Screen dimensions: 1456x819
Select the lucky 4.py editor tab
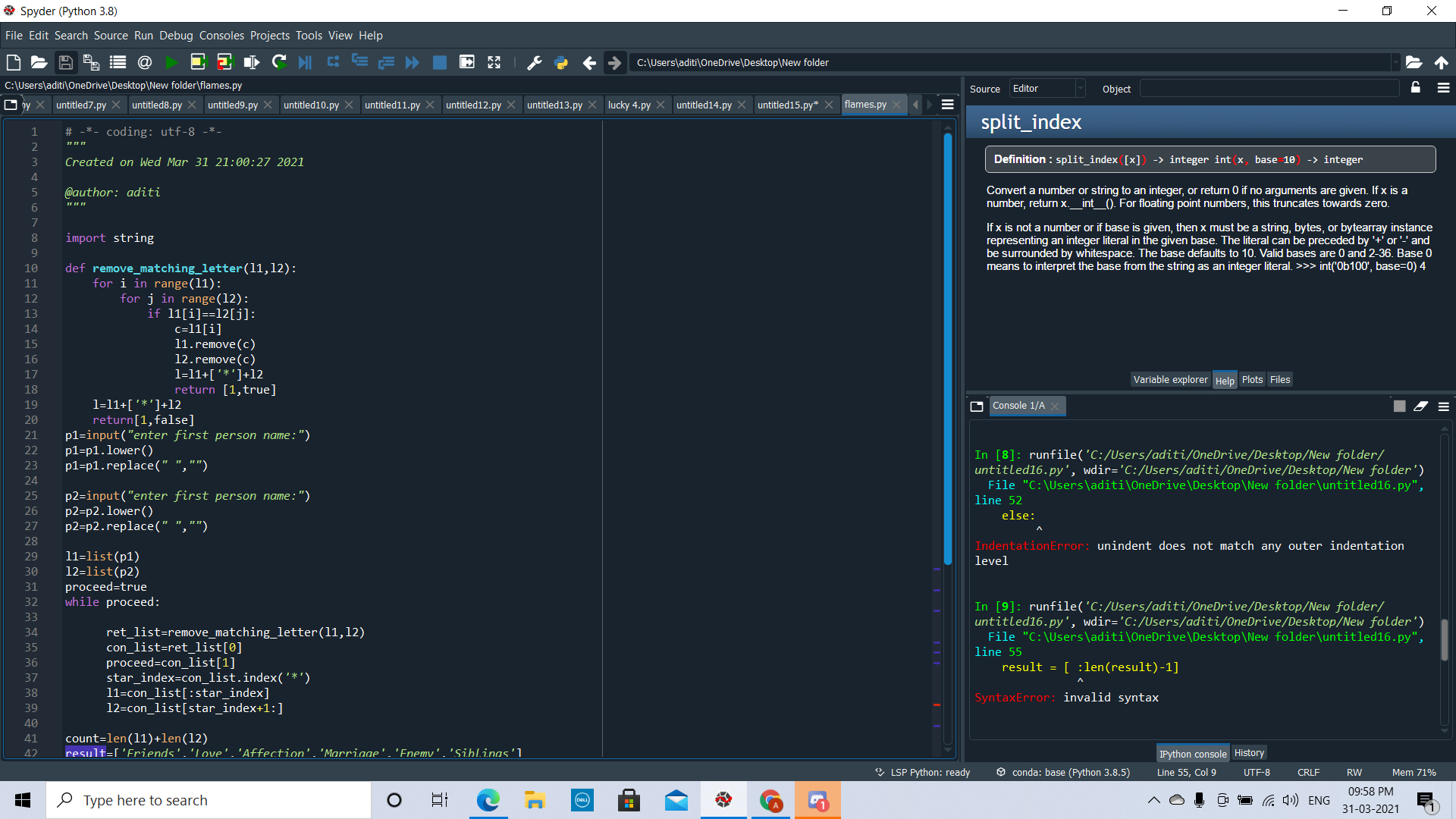pos(630,105)
